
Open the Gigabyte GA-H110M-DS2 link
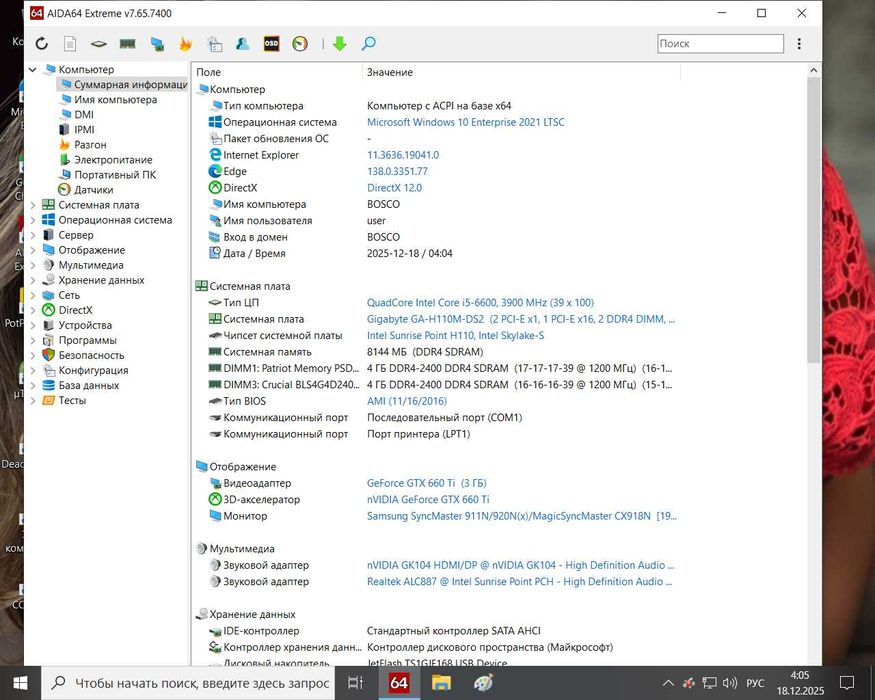click(521, 319)
